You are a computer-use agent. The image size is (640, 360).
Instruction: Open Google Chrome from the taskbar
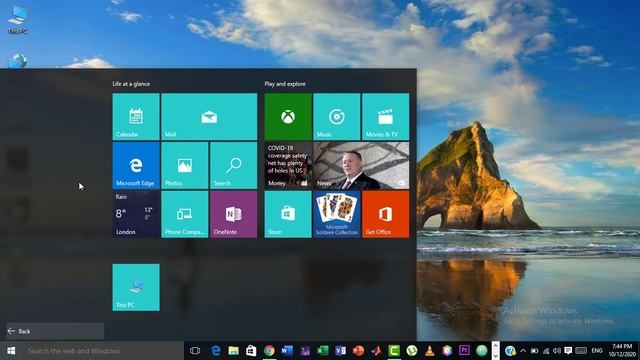point(269,351)
